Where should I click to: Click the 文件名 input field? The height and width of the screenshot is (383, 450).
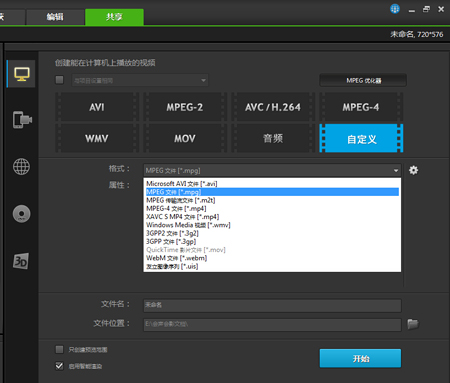272,305
